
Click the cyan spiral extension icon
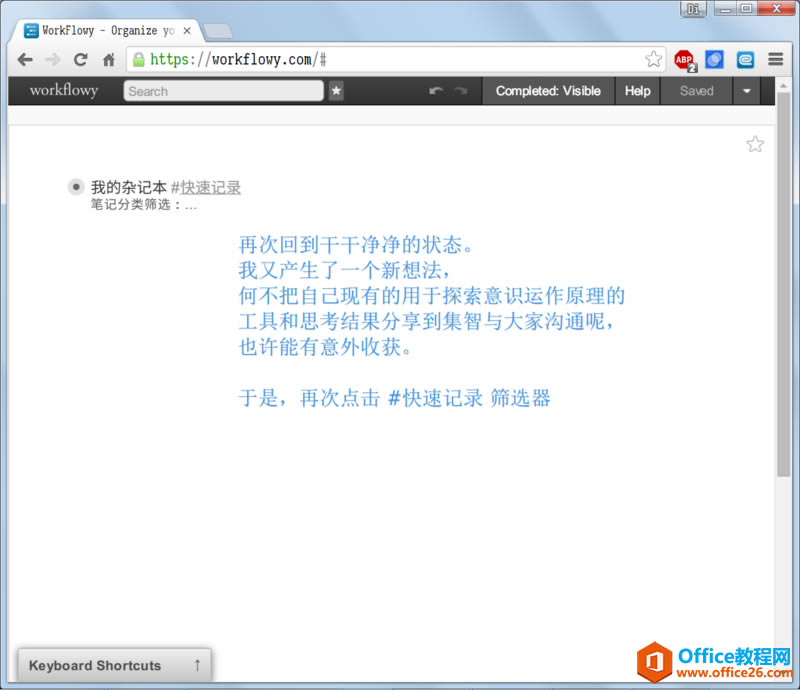(745, 60)
